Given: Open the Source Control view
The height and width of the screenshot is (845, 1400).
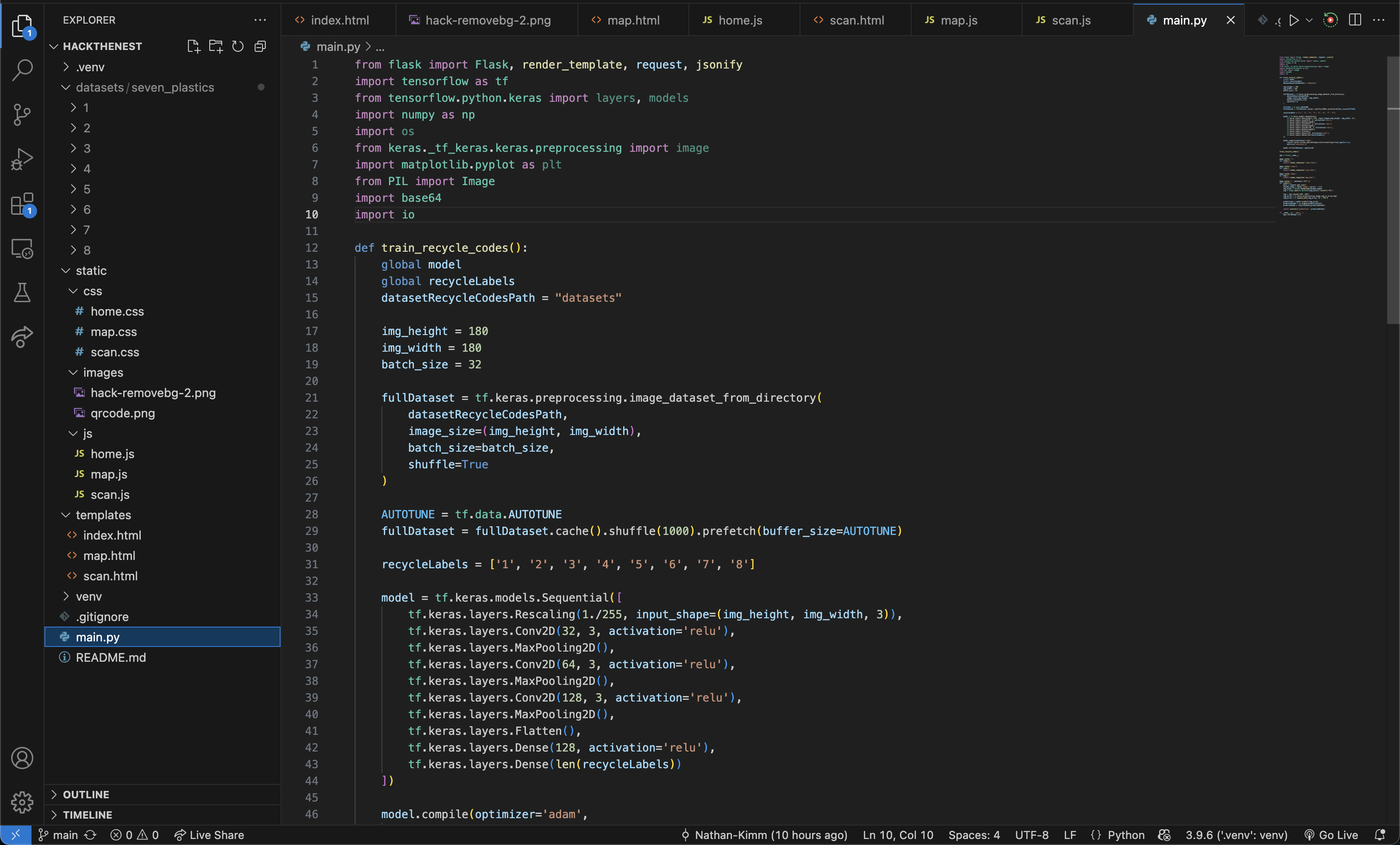Looking at the screenshot, I should pos(22,115).
